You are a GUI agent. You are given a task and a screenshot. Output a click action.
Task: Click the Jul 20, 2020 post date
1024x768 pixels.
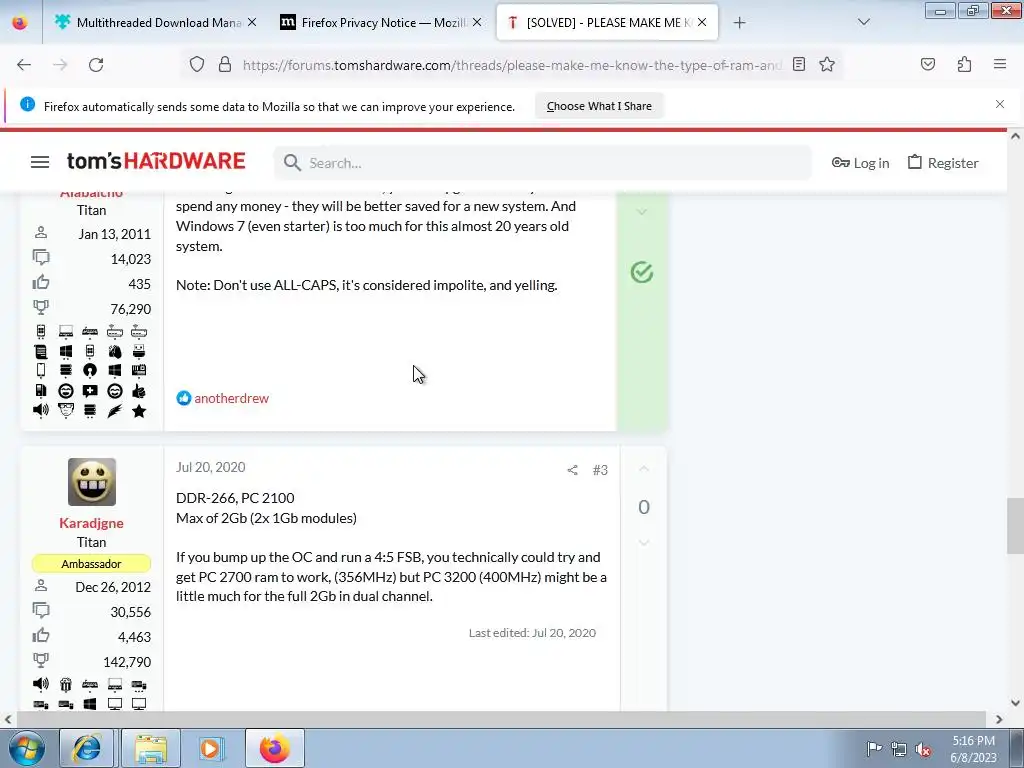[x=210, y=467]
